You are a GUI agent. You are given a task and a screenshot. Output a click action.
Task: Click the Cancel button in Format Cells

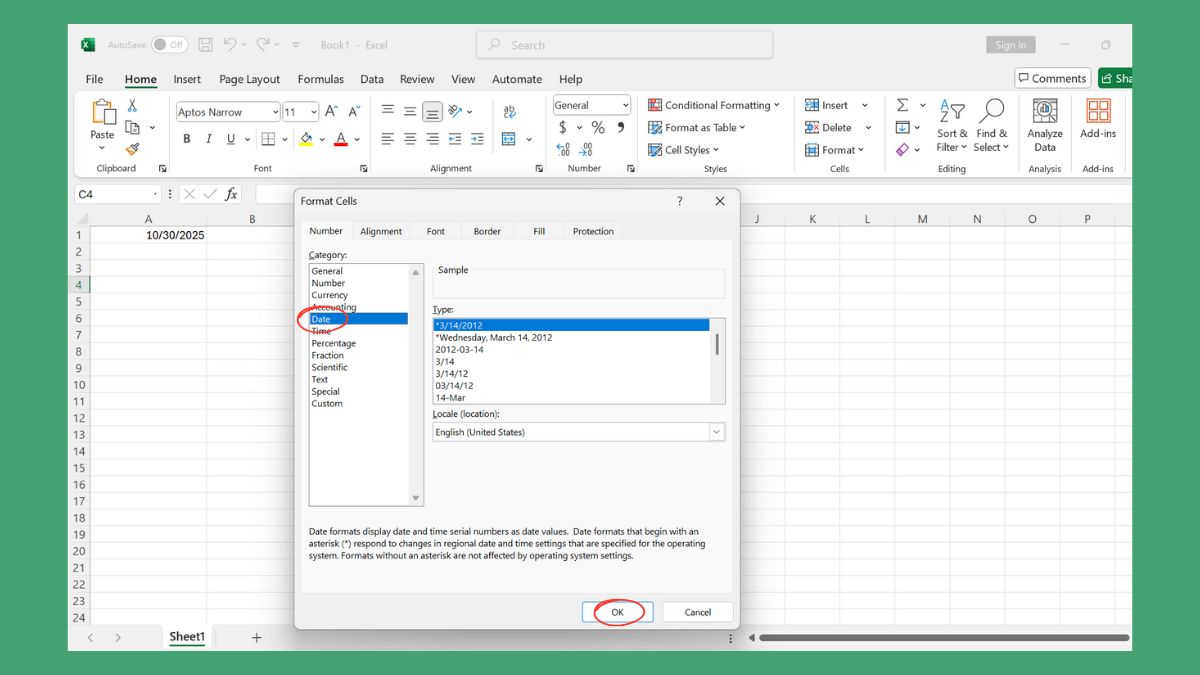click(697, 612)
